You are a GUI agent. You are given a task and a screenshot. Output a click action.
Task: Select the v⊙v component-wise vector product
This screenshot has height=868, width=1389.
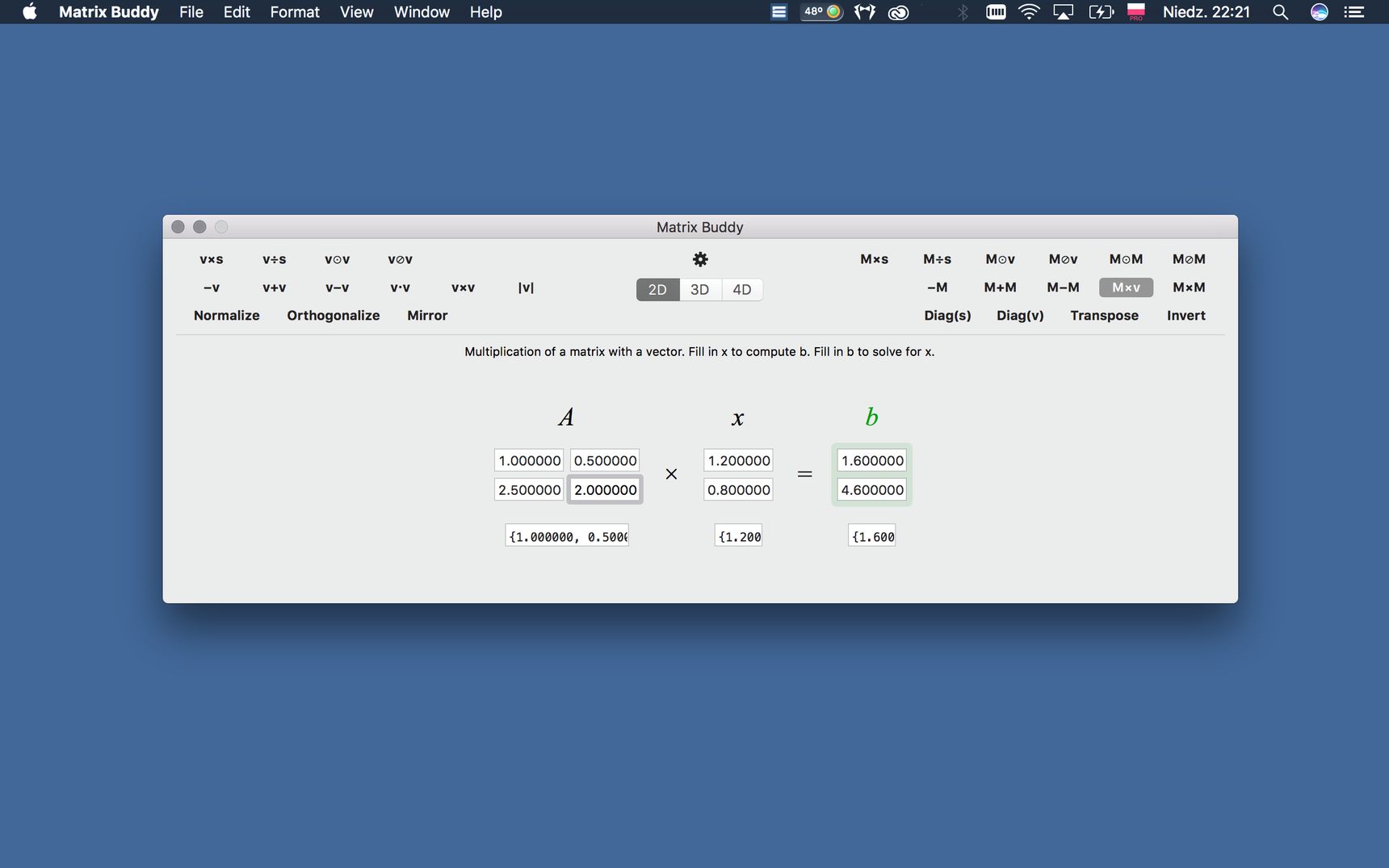pyautogui.click(x=338, y=259)
